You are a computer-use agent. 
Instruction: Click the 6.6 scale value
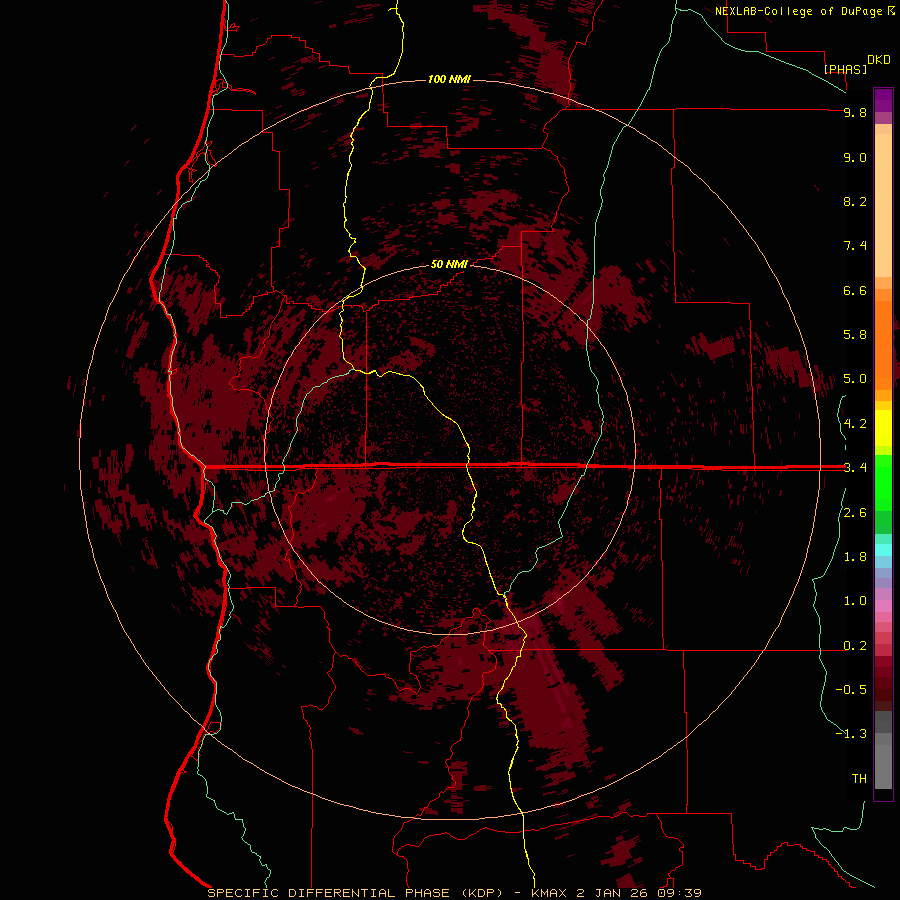(x=855, y=290)
